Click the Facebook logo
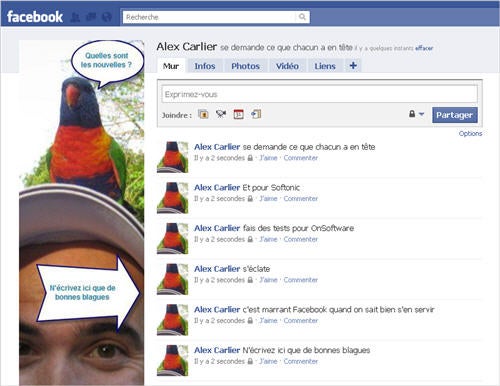The width and height of the screenshot is (500, 386). [x=35, y=17]
